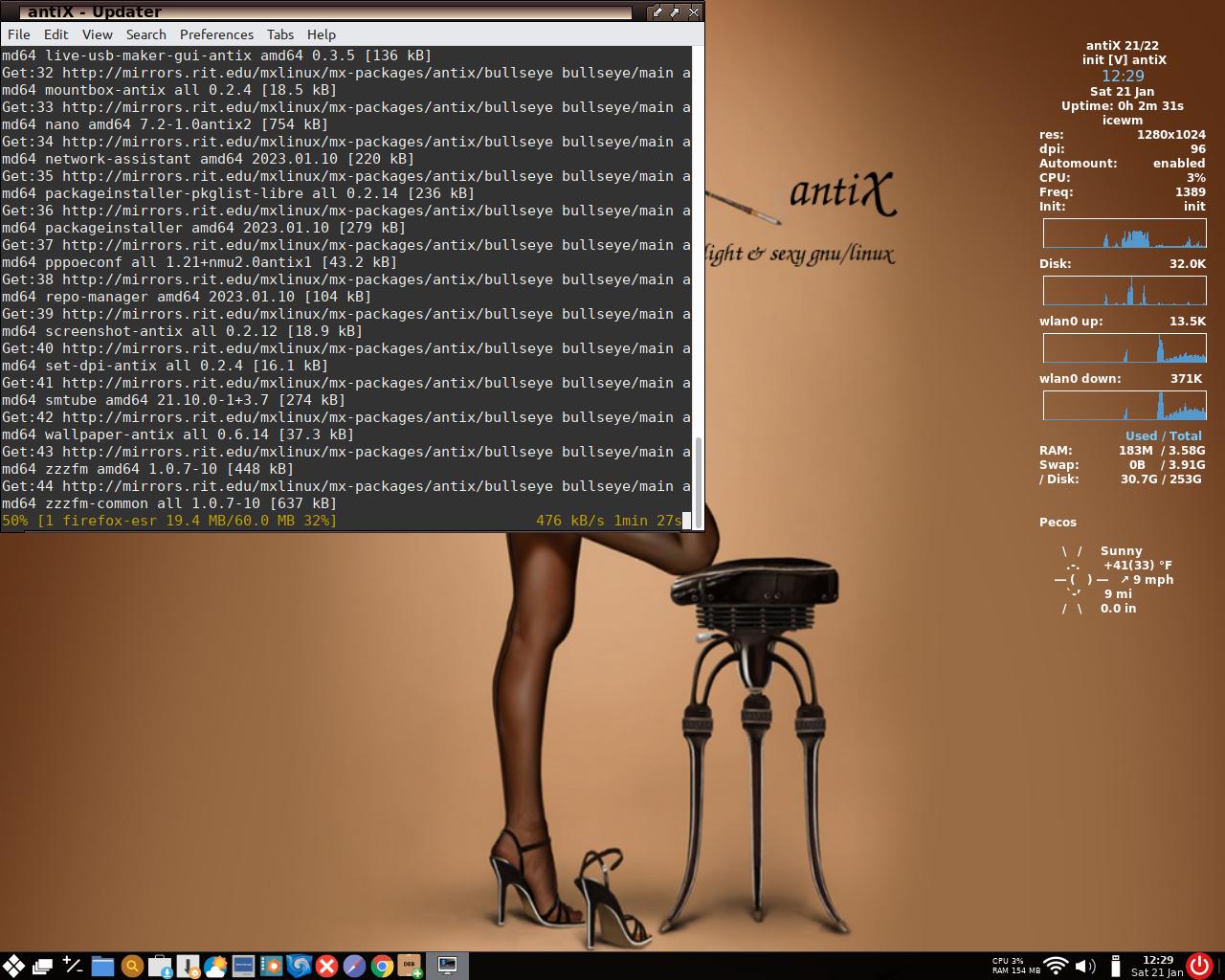The height and width of the screenshot is (980, 1225).
Task: Launch the purple compass browser icon
Action: [x=354, y=966]
